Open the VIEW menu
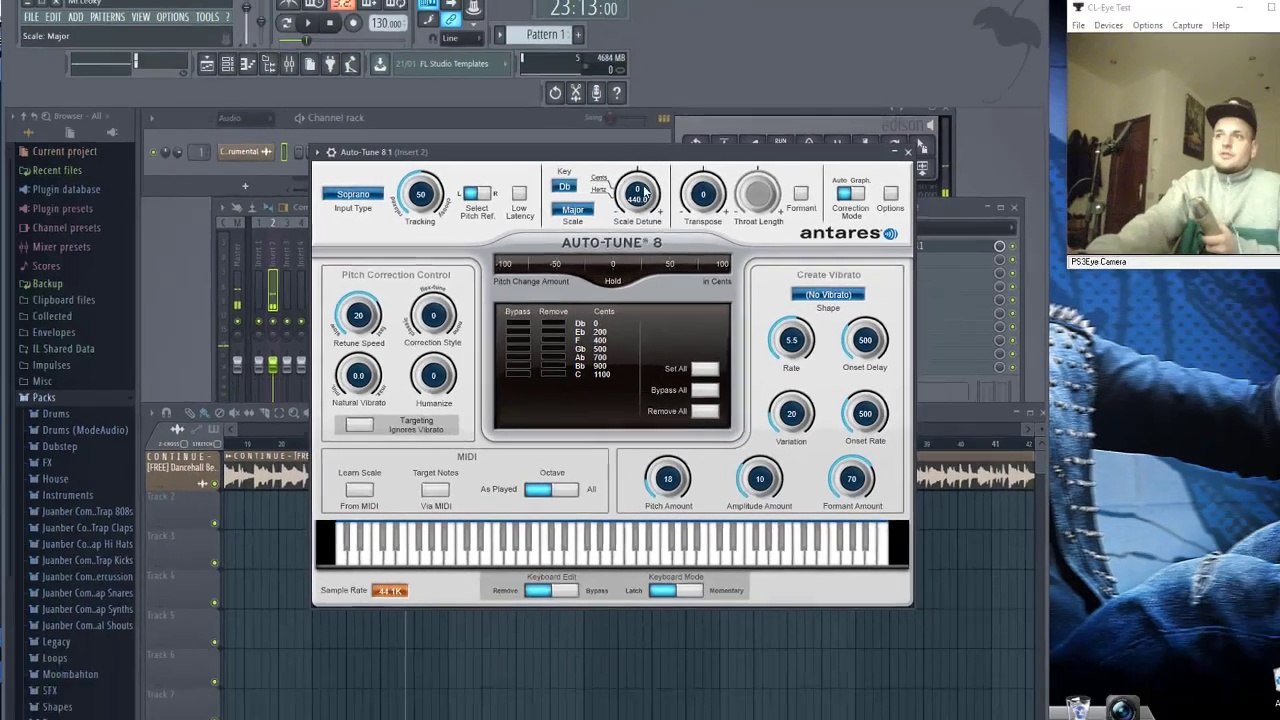This screenshot has height=720, width=1280. [141, 17]
